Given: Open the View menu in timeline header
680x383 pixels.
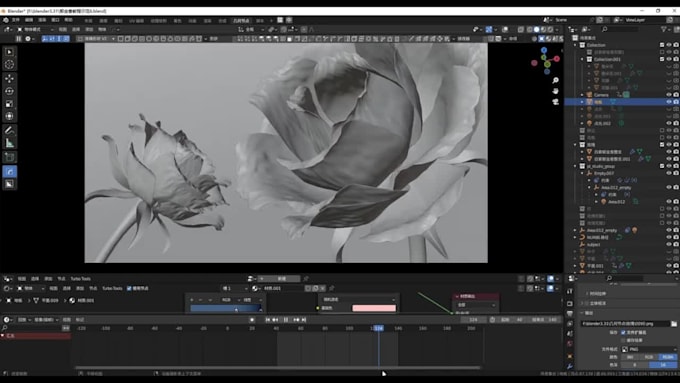Looking at the screenshot, I should [x=66, y=320].
